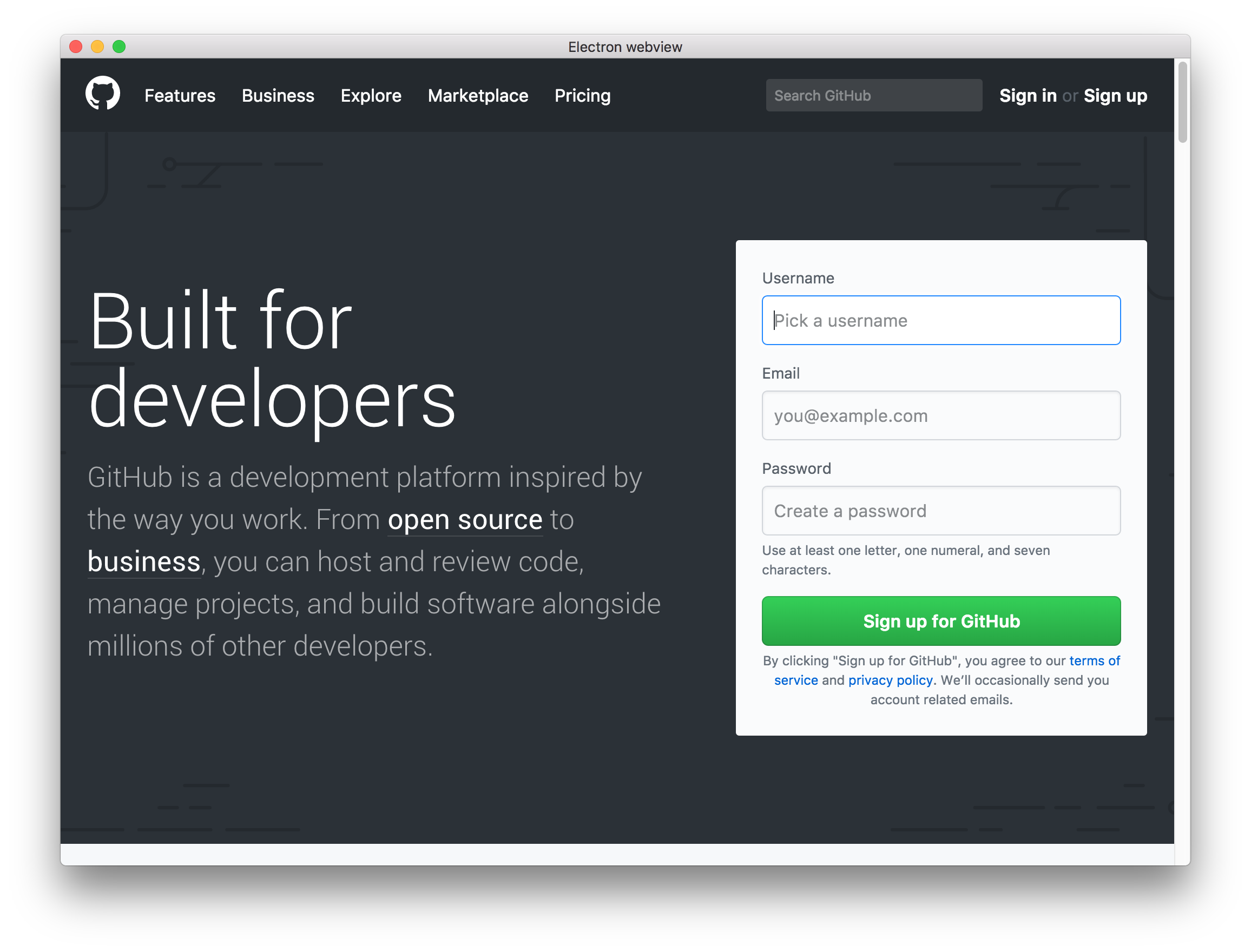
Task: Click the Password input field
Action: pyautogui.click(x=941, y=511)
